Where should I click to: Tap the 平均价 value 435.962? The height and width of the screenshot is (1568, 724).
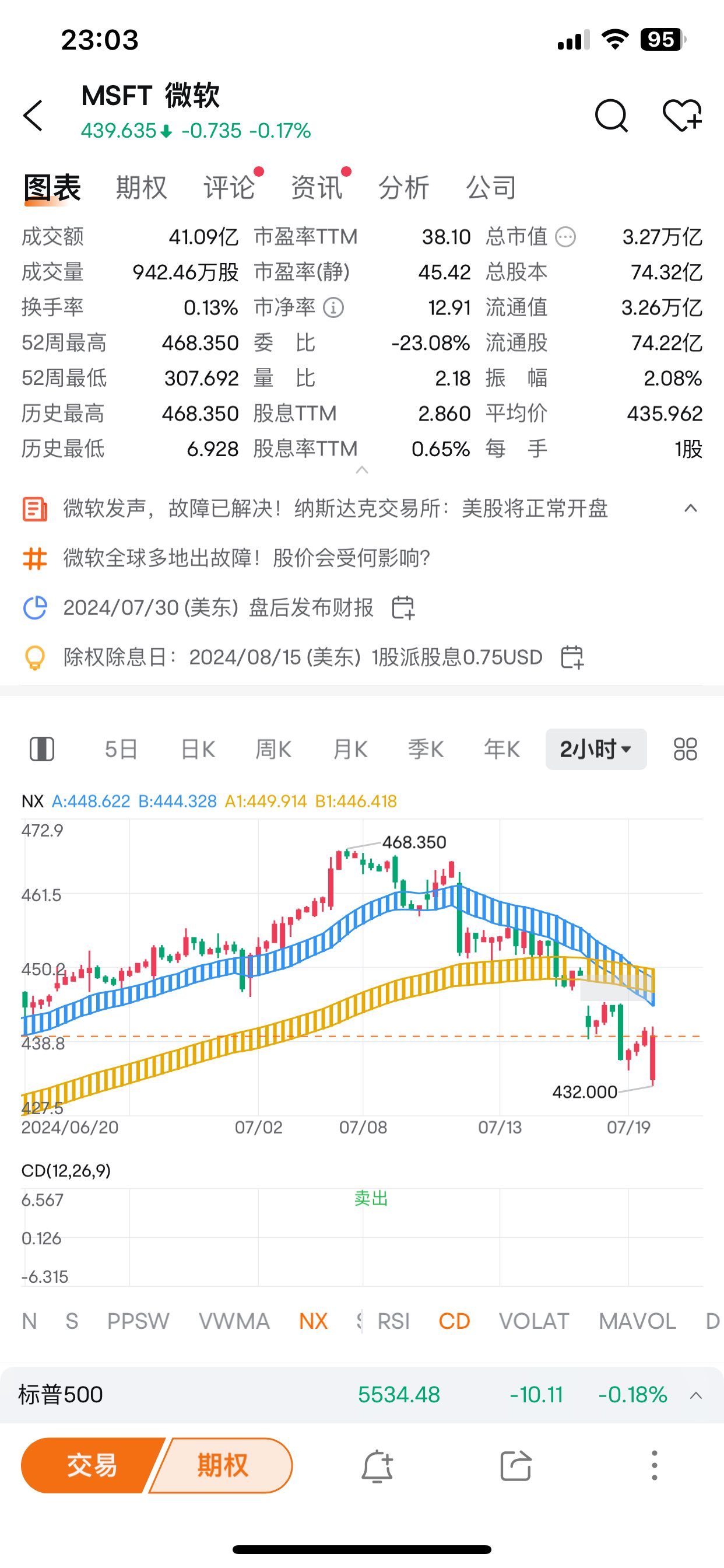665,414
